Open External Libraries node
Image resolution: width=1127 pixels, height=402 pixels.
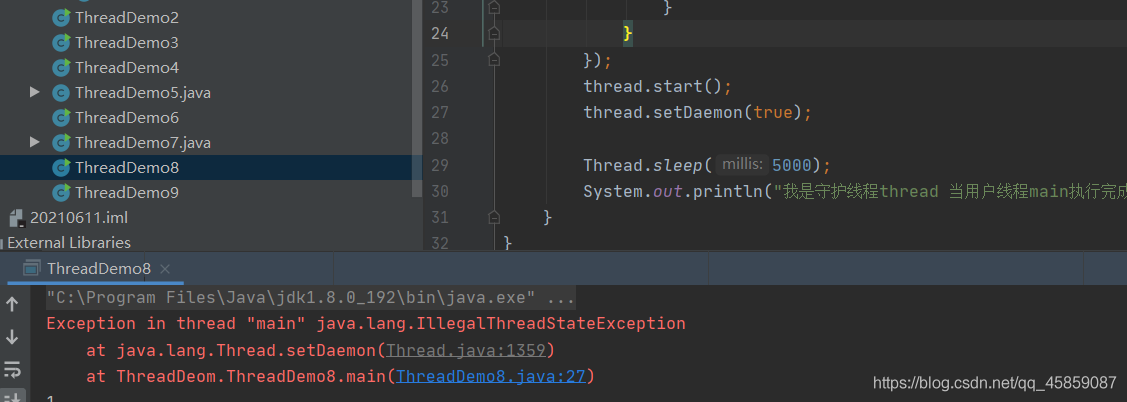69,242
